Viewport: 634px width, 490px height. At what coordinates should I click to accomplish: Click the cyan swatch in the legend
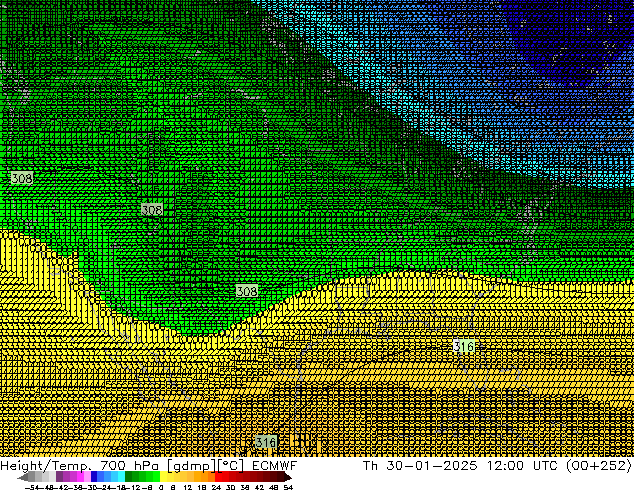(121, 477)
